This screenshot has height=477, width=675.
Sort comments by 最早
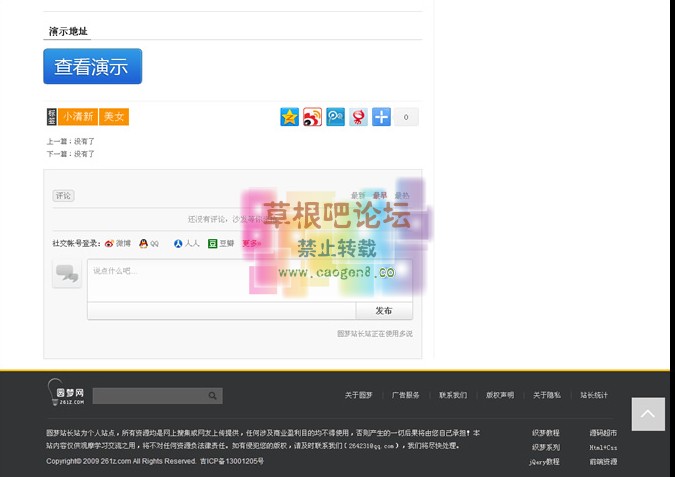click(380, 195)
